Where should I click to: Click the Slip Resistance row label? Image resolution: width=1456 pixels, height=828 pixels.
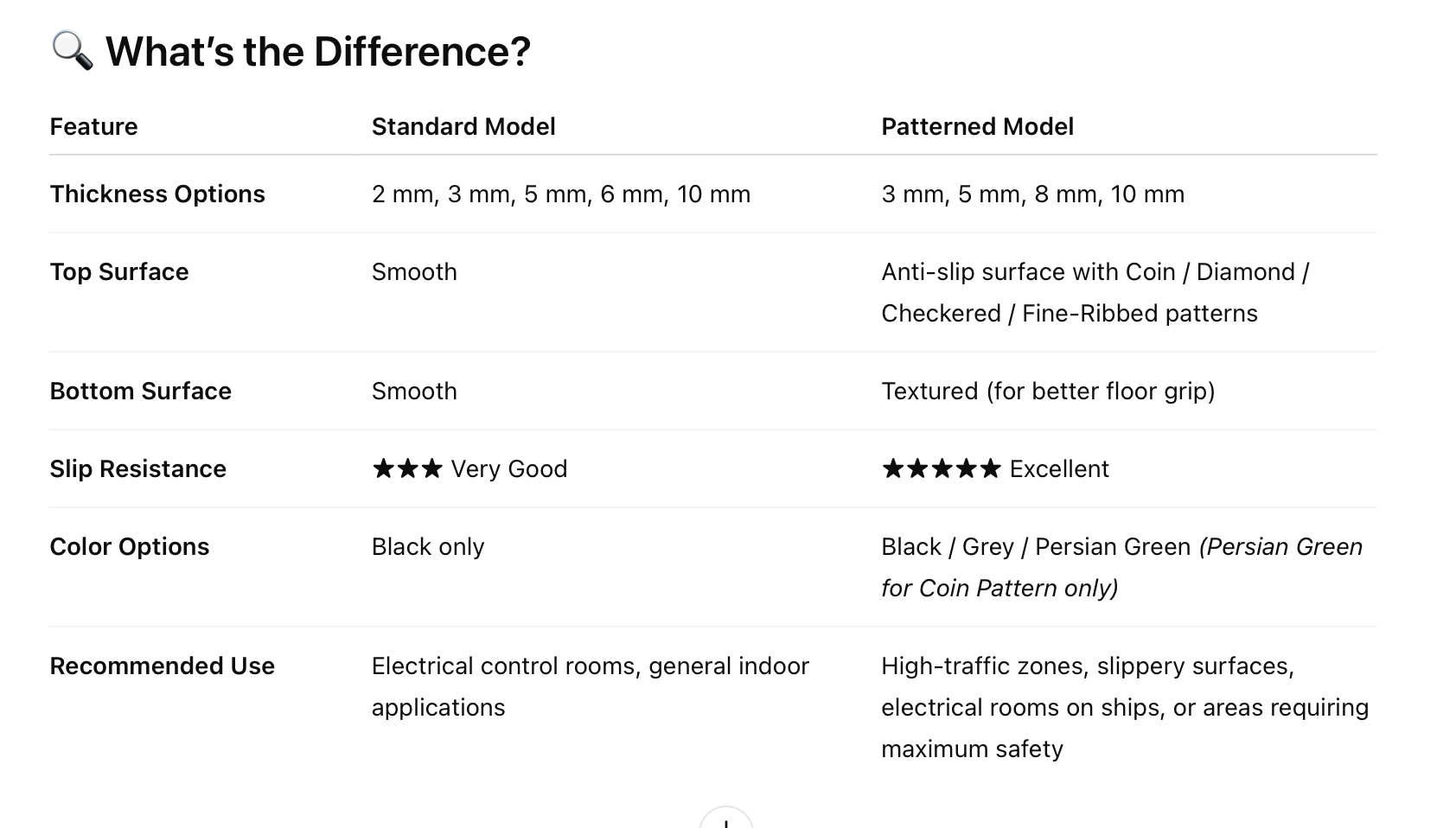[137, 468]
